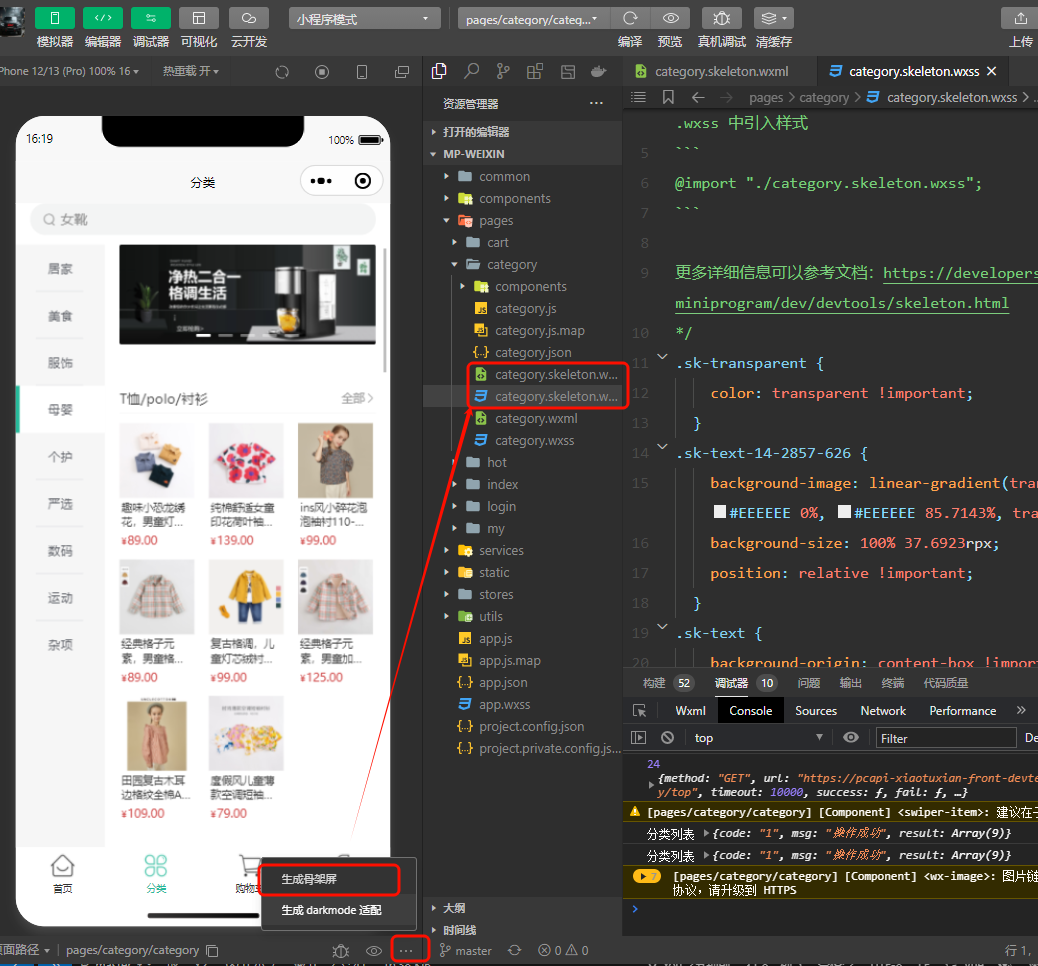
Task: Open the iPhone 12/13 device selector dropdown
Action: click(x=70, y=72)
